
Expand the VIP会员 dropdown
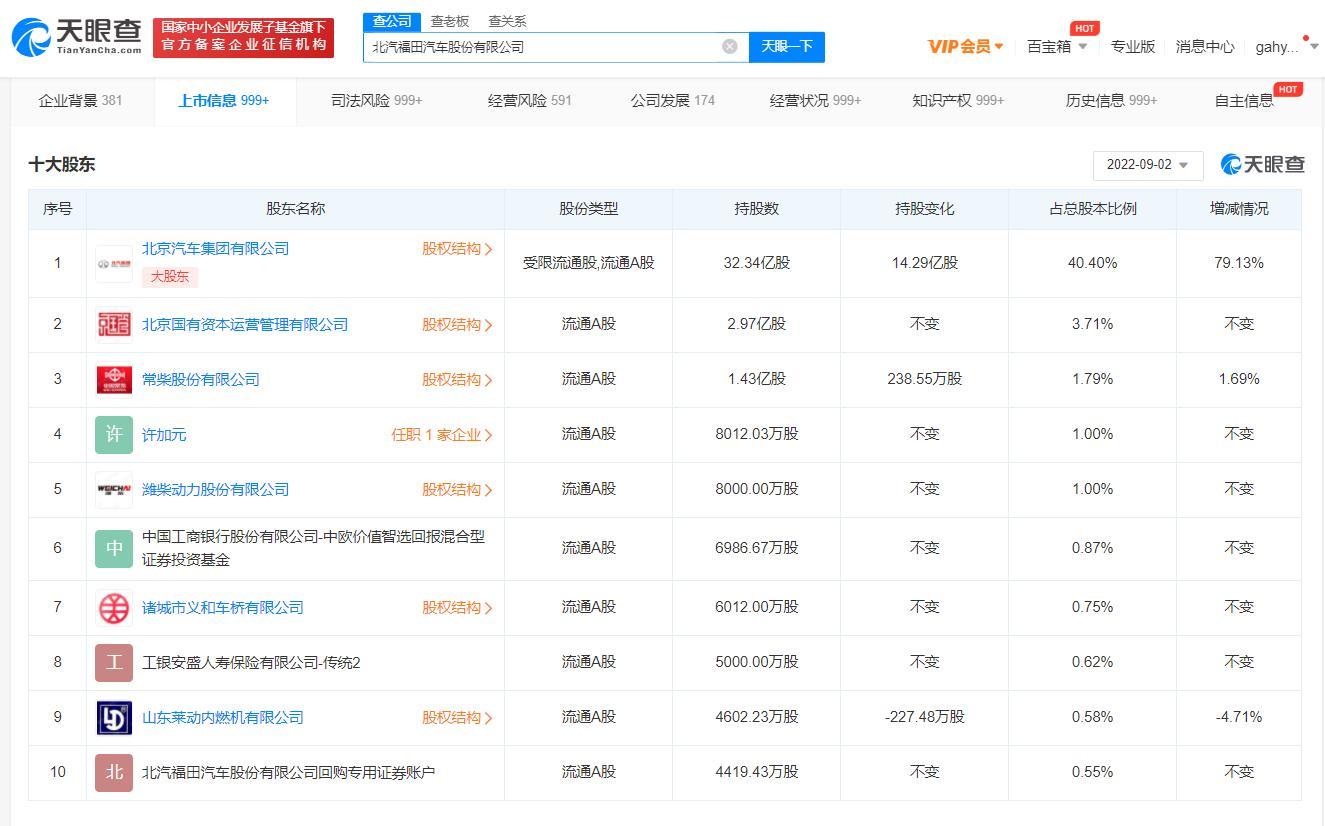(x=964, y=47)
